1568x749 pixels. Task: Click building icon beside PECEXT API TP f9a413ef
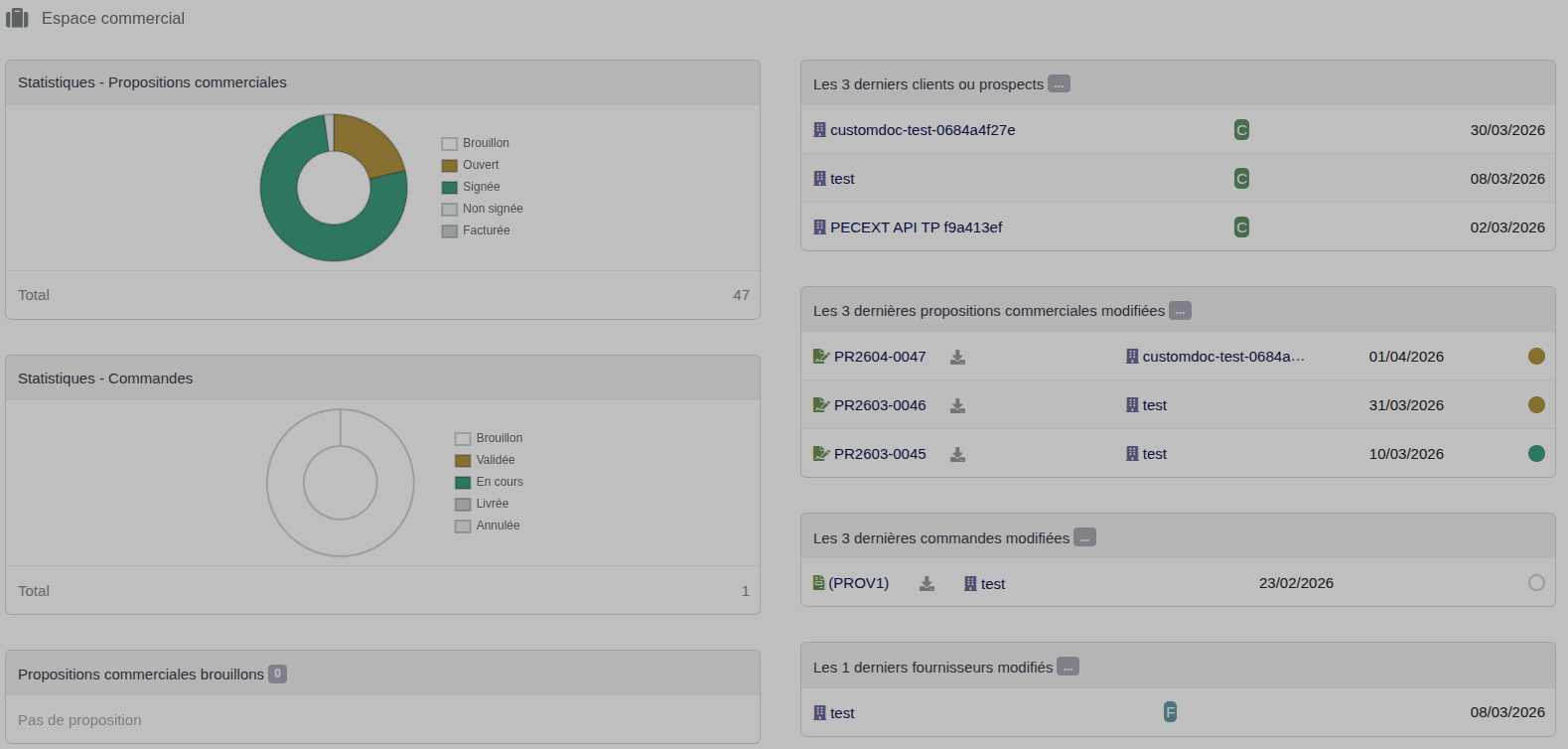click(x=819, y=227)
